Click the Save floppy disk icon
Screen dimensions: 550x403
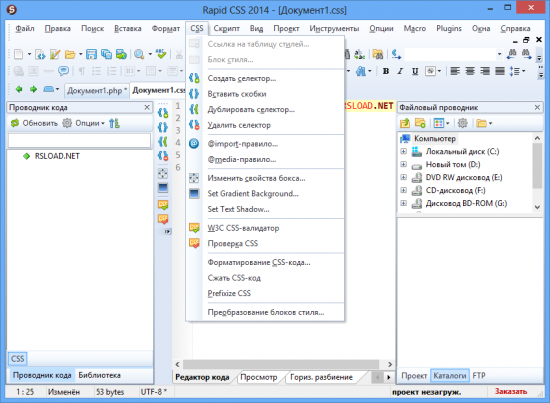click(91, 54)
